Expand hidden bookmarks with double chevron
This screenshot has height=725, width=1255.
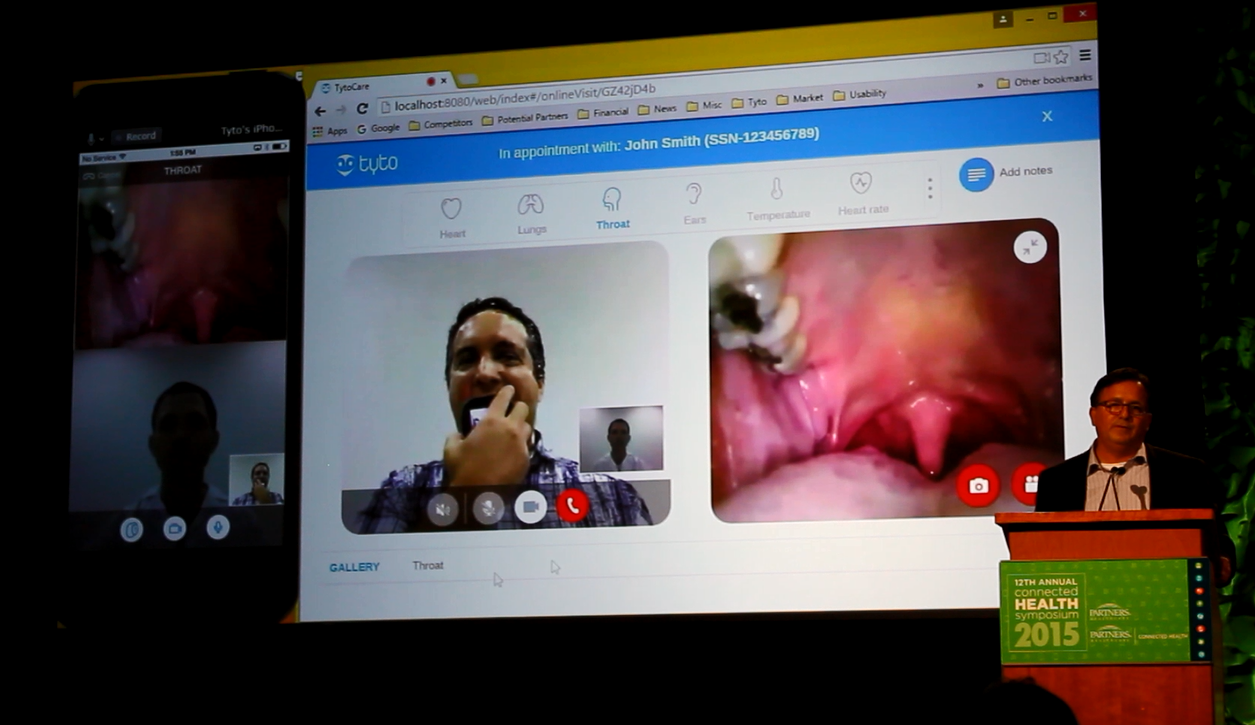(980, 86)
